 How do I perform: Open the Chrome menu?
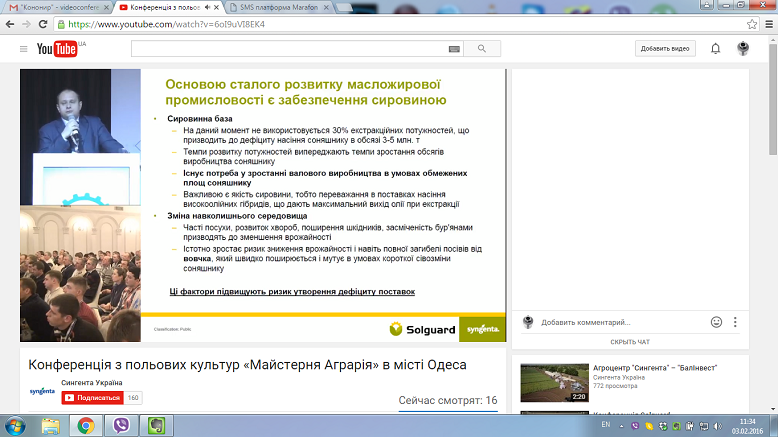[x=769, y=24]
